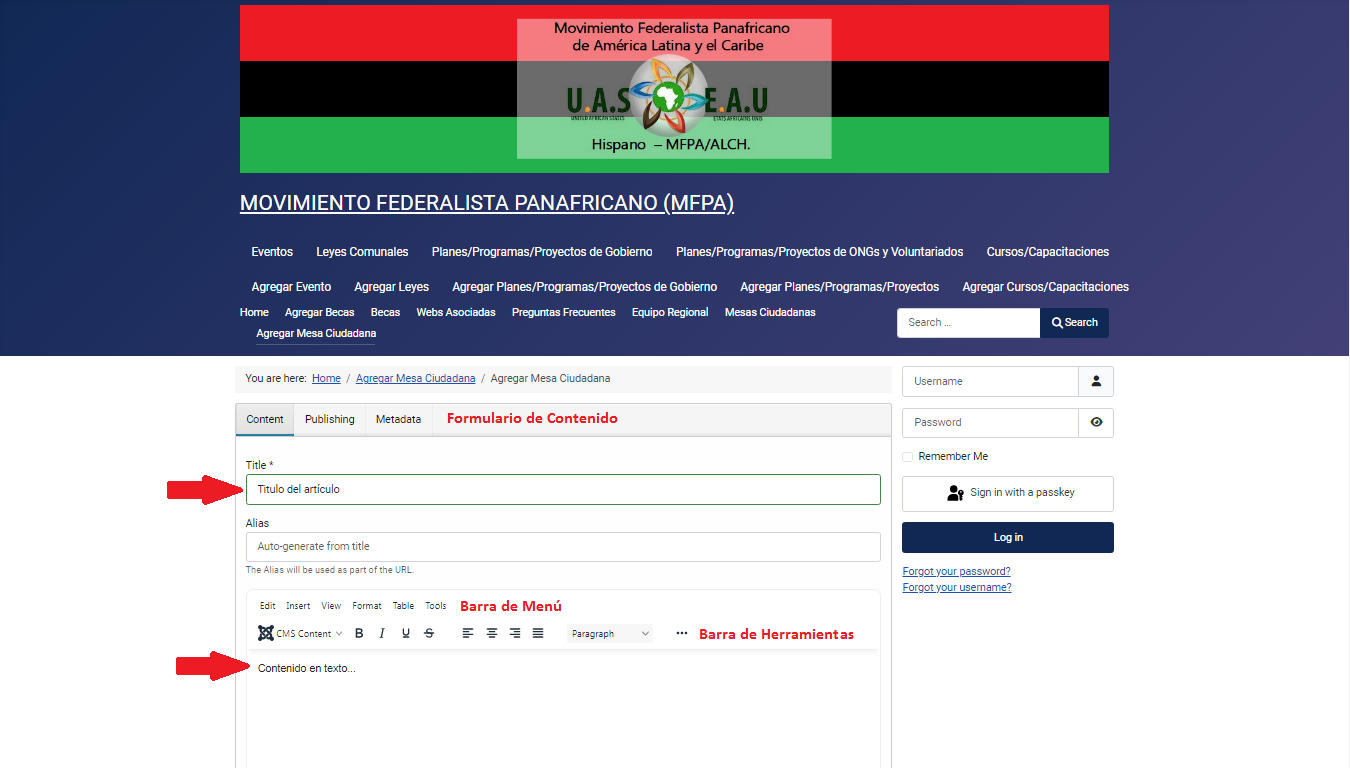This screenshot has height=768, width=1350.
Task: Open the site title MOVIMIENTO FEDERALISTA PANAFRICANO
Action: coord(487,203)
